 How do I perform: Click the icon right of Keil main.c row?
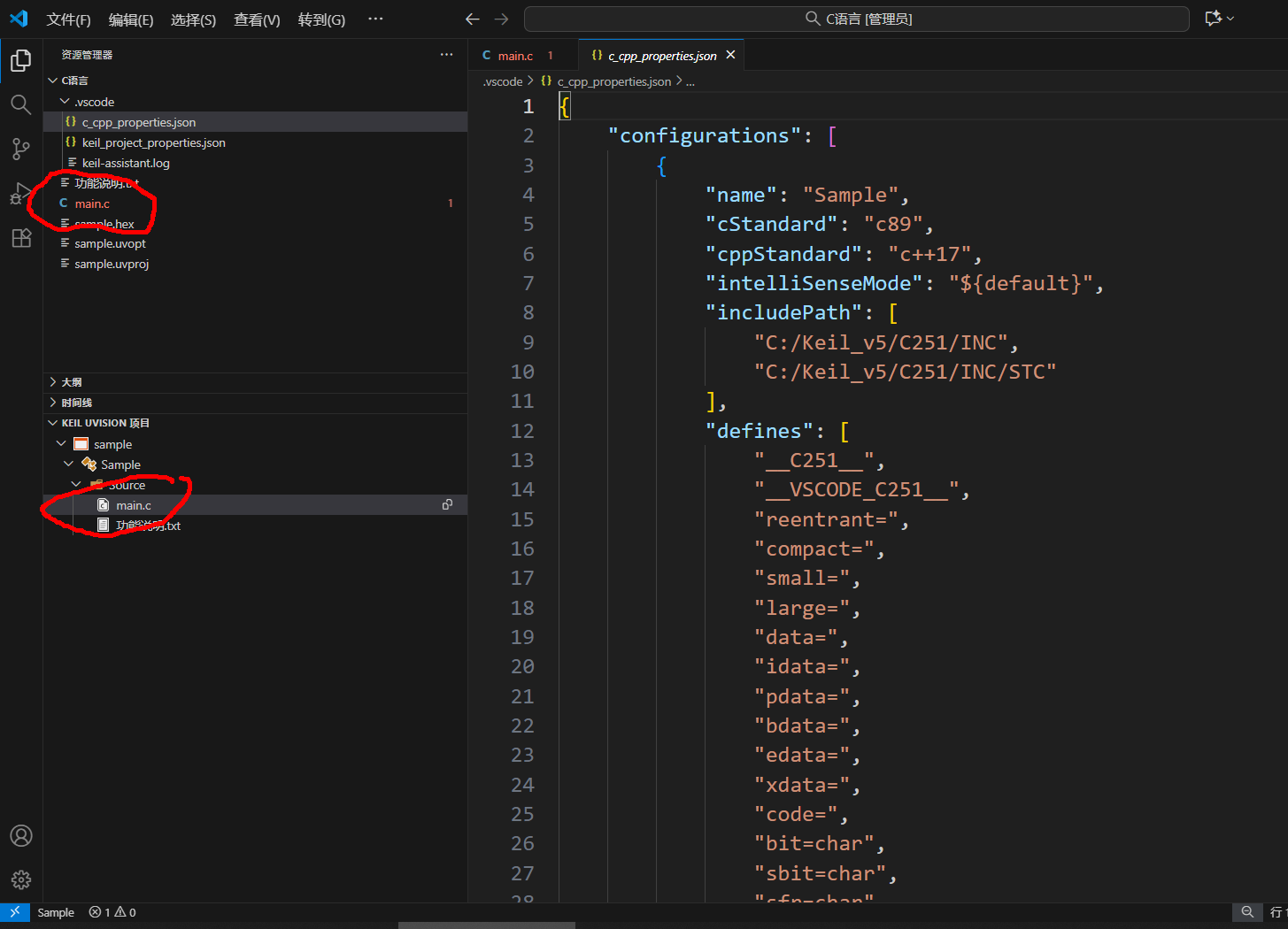pos(448,504)
